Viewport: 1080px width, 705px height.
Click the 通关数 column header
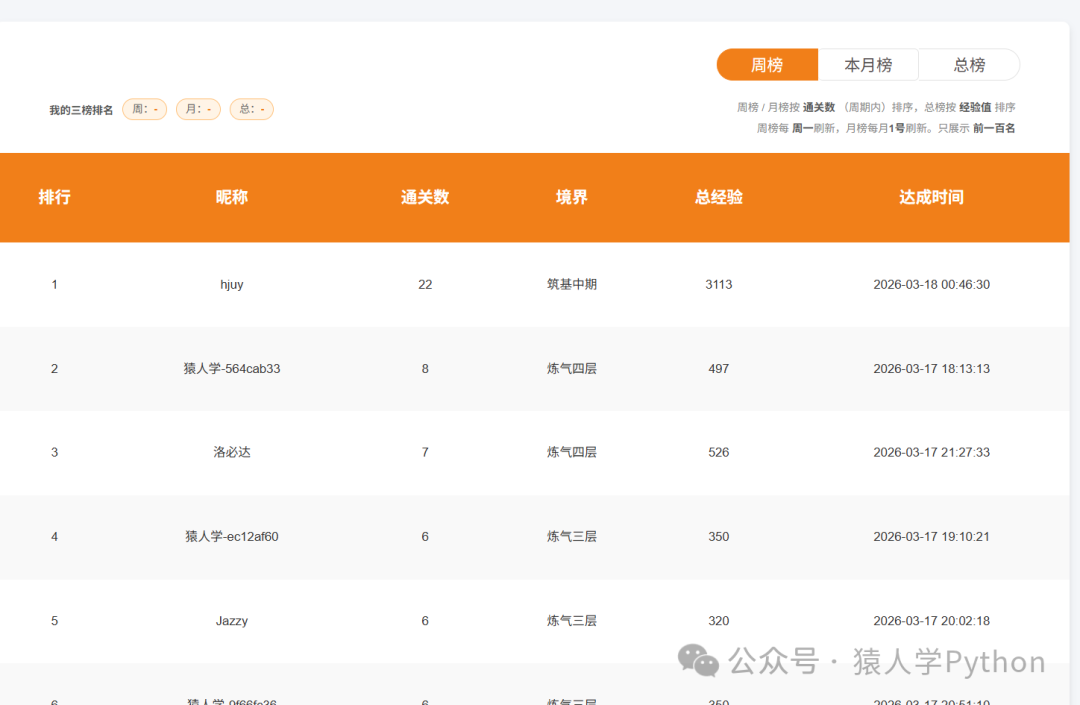pos(425,198)
